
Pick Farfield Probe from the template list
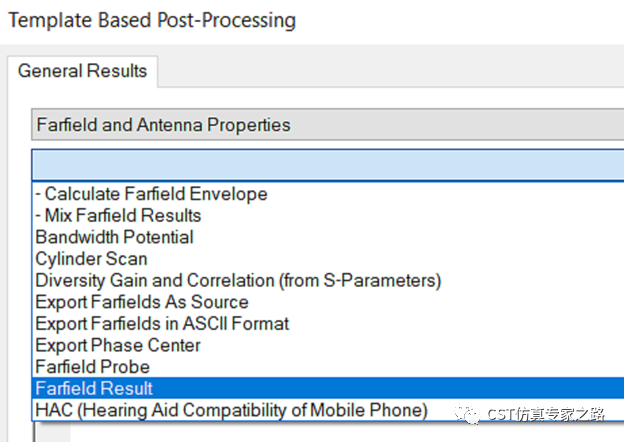pos(328,367)
